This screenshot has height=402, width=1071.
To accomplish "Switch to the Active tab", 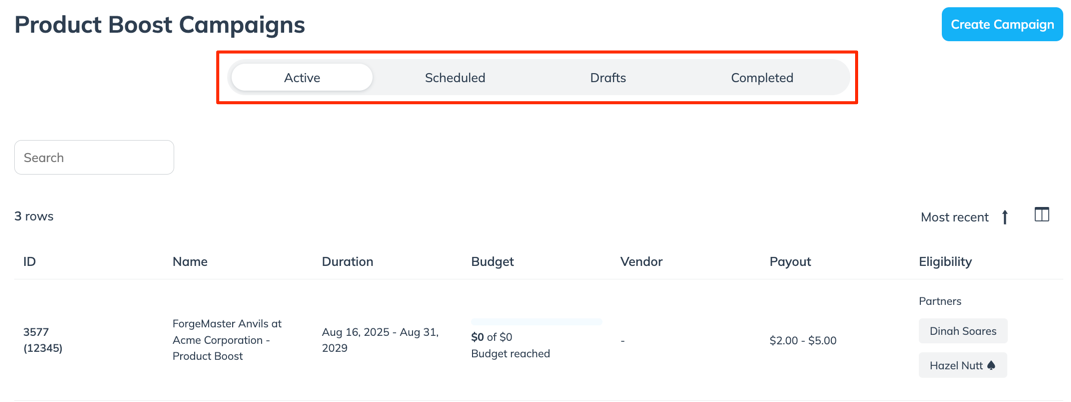I will click(302, 78).
